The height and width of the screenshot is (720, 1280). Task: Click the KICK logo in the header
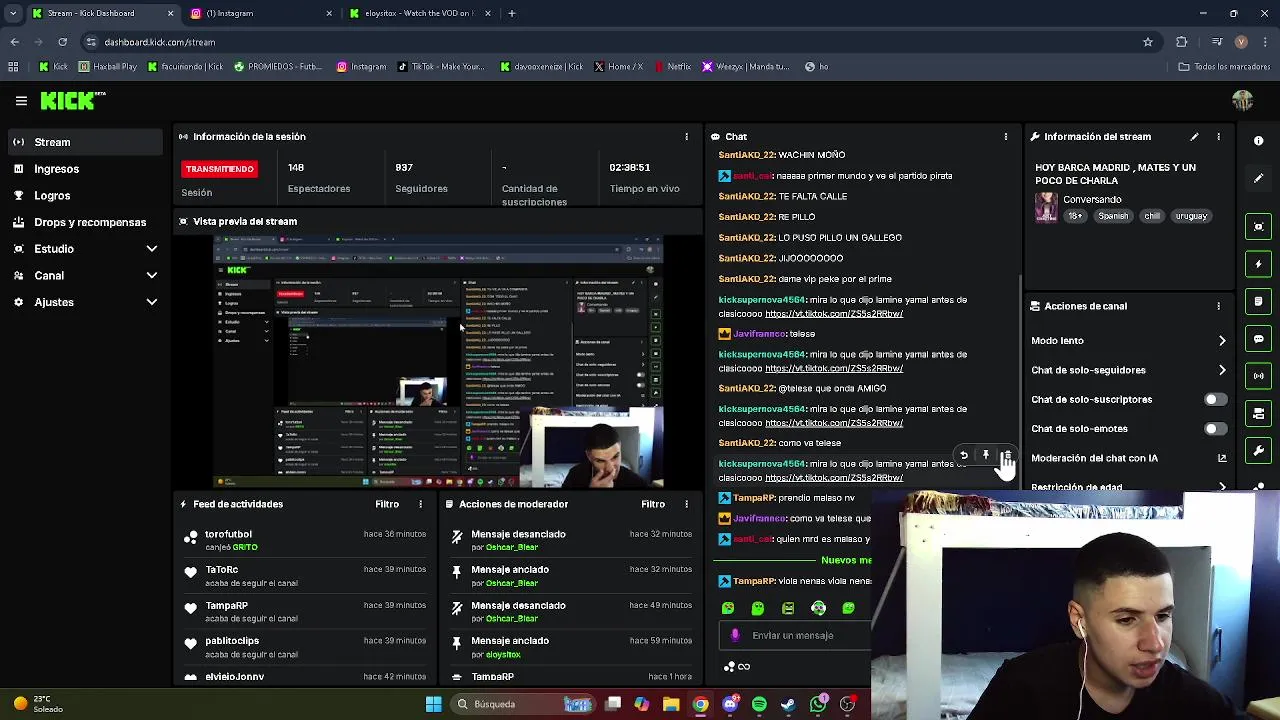click(x=72, y=100)
